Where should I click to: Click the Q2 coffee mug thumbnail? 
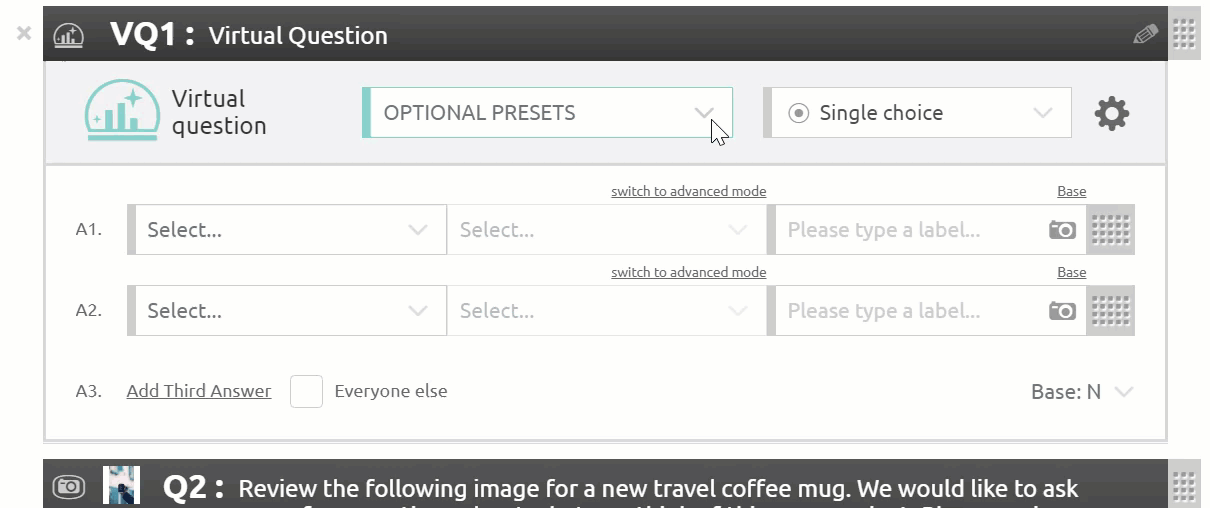121,485
